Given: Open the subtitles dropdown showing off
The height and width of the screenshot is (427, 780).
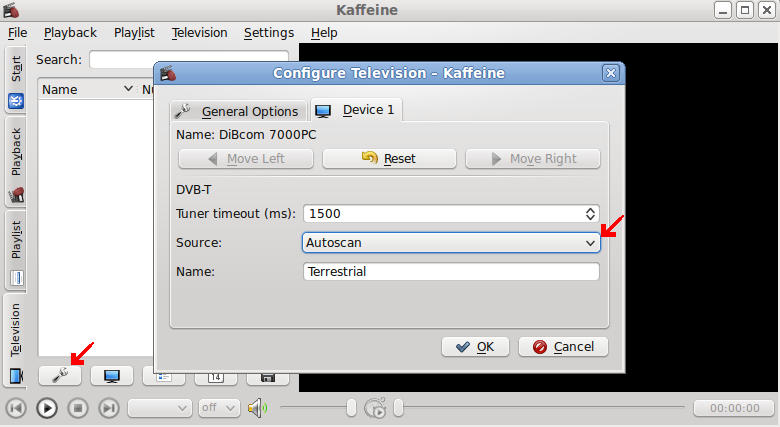Looking at the screenshot, I should point(219,409).
